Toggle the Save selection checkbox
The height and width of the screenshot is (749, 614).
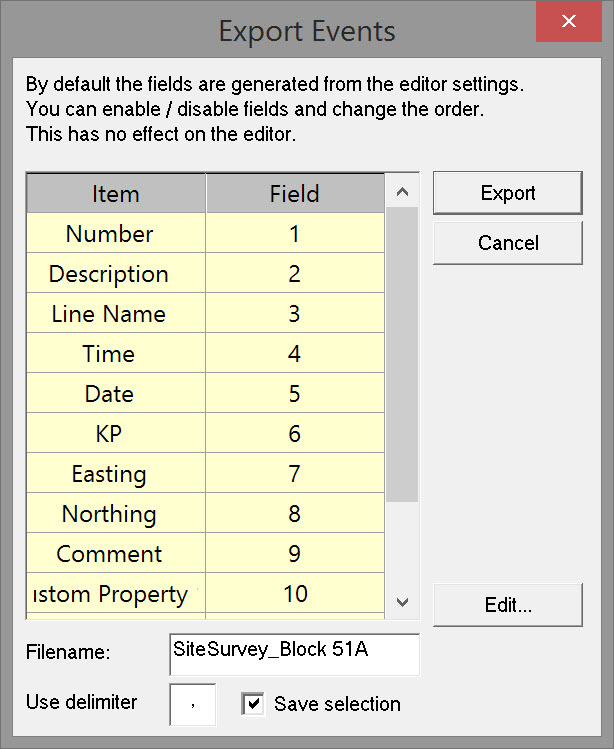(x=253, y=704)
